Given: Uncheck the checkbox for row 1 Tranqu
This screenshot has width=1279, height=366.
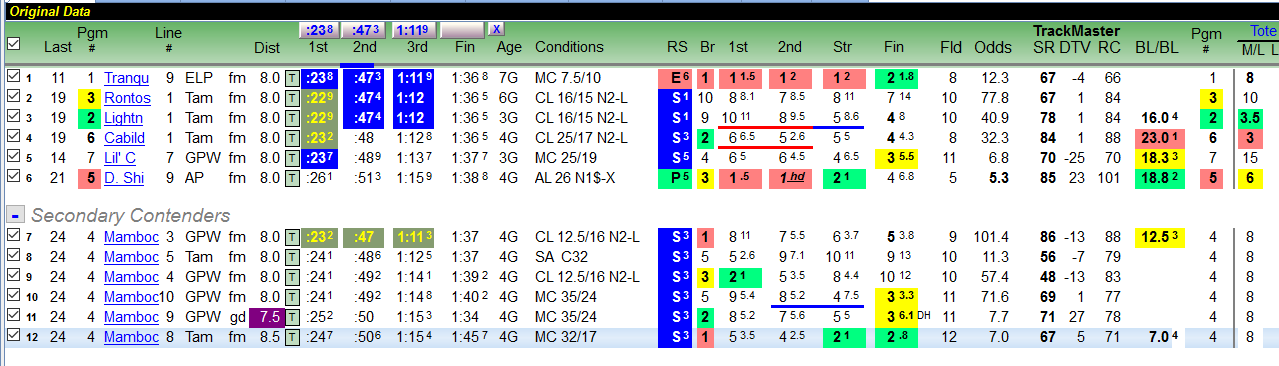Looking at the screenshot, I should click(12, 77).
